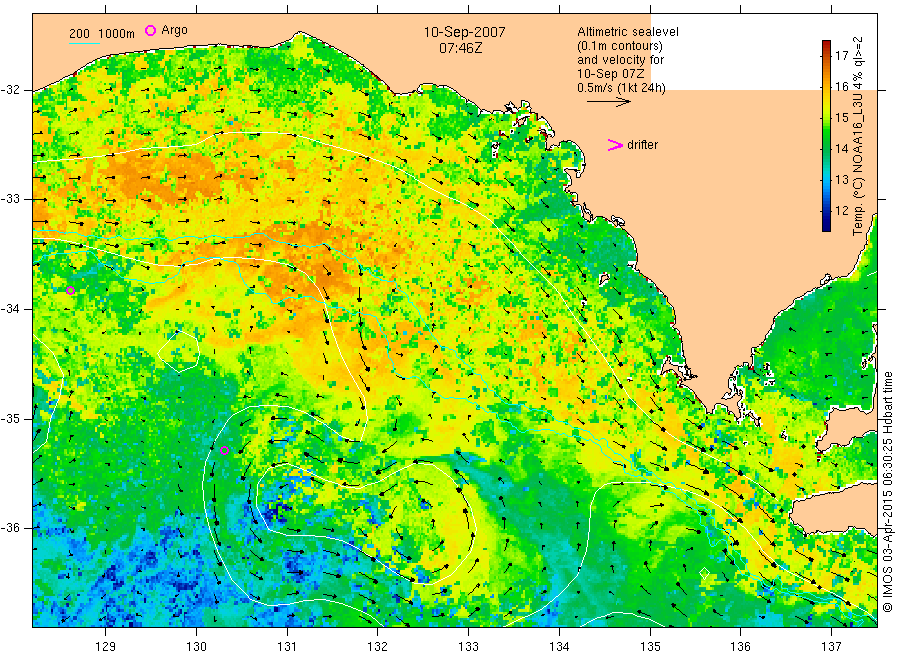Click the '130' longitude axis label

[196, 647]
